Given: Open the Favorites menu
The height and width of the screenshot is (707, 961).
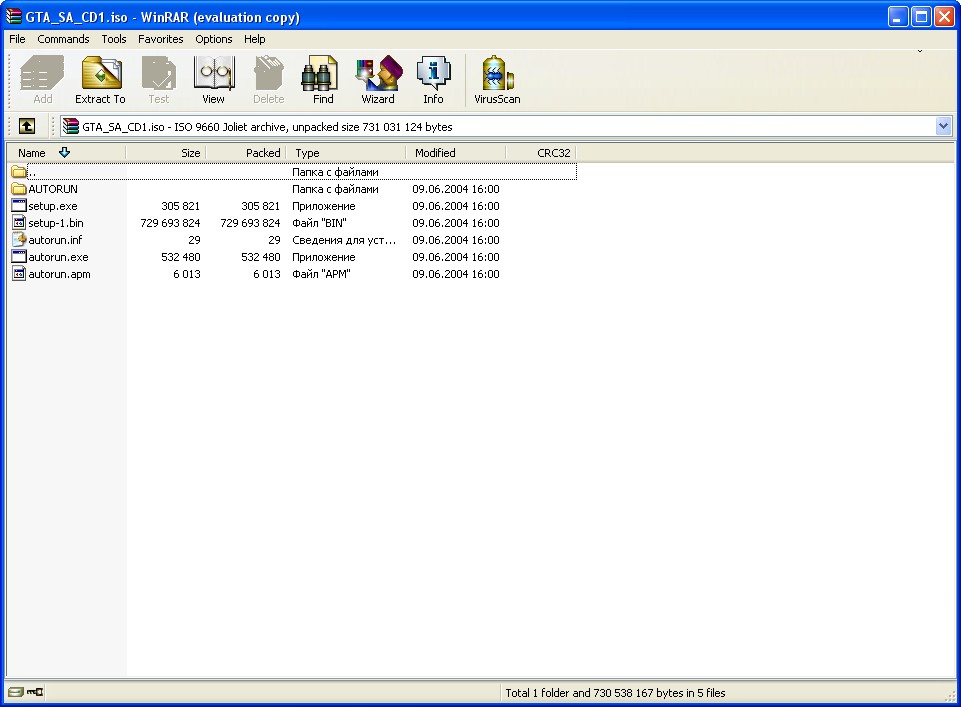Looking at the screenshot, I should (x=161, y=39).
